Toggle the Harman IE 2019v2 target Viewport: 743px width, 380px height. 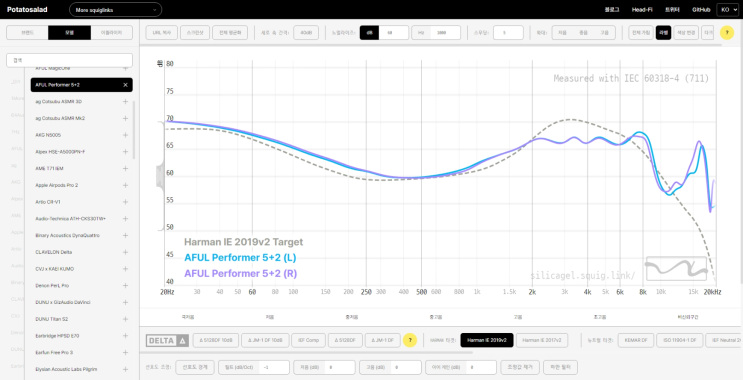coord(487,340)
